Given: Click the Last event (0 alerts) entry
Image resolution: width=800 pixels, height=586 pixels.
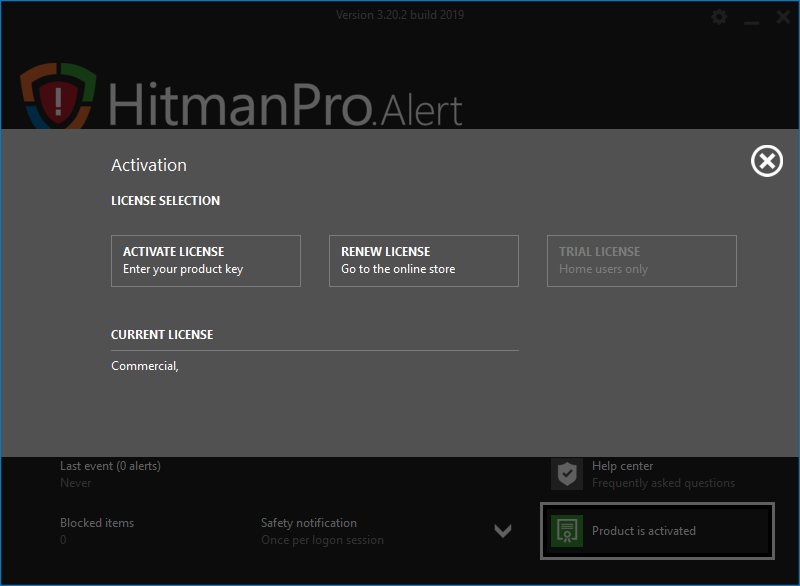Looking at the screenshot, I should pyautogui.click(x=110, y=474).
